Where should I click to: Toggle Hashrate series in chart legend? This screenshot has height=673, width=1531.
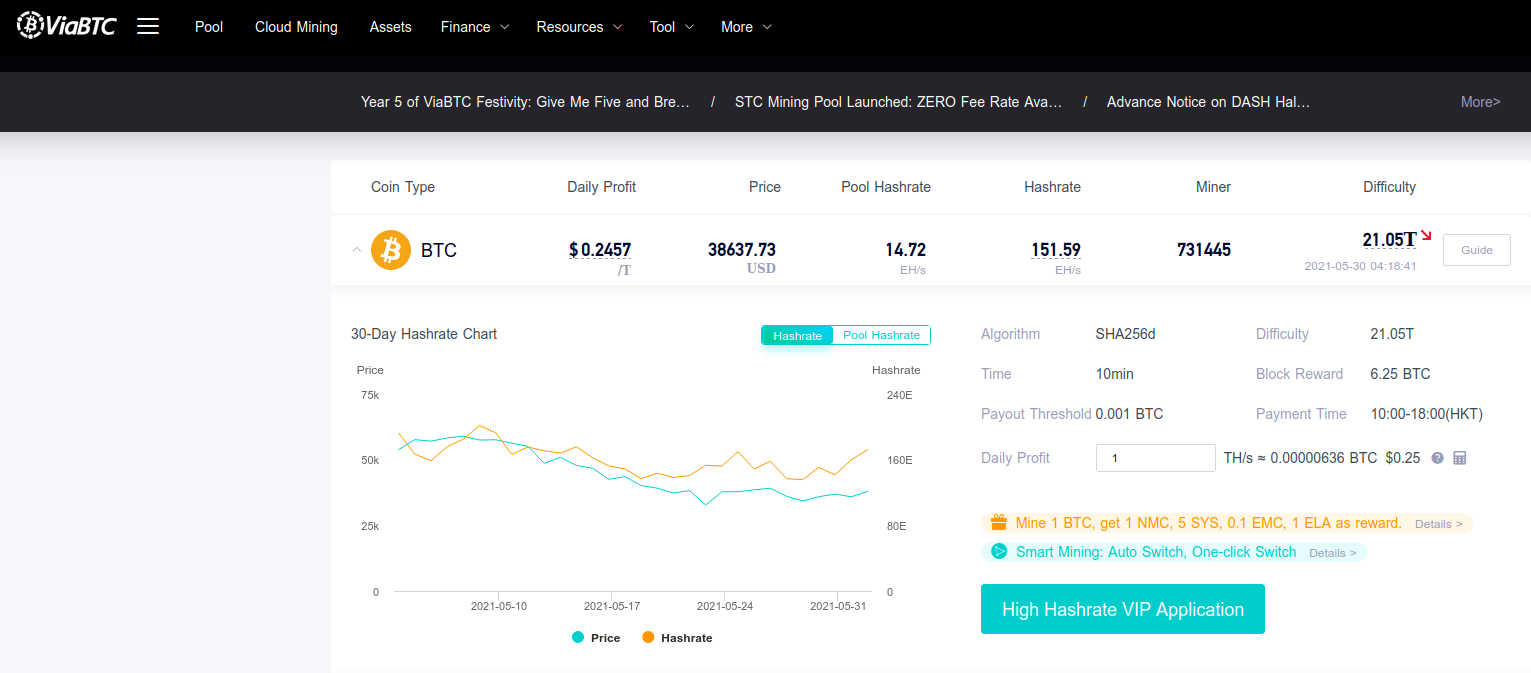[677, 638]
